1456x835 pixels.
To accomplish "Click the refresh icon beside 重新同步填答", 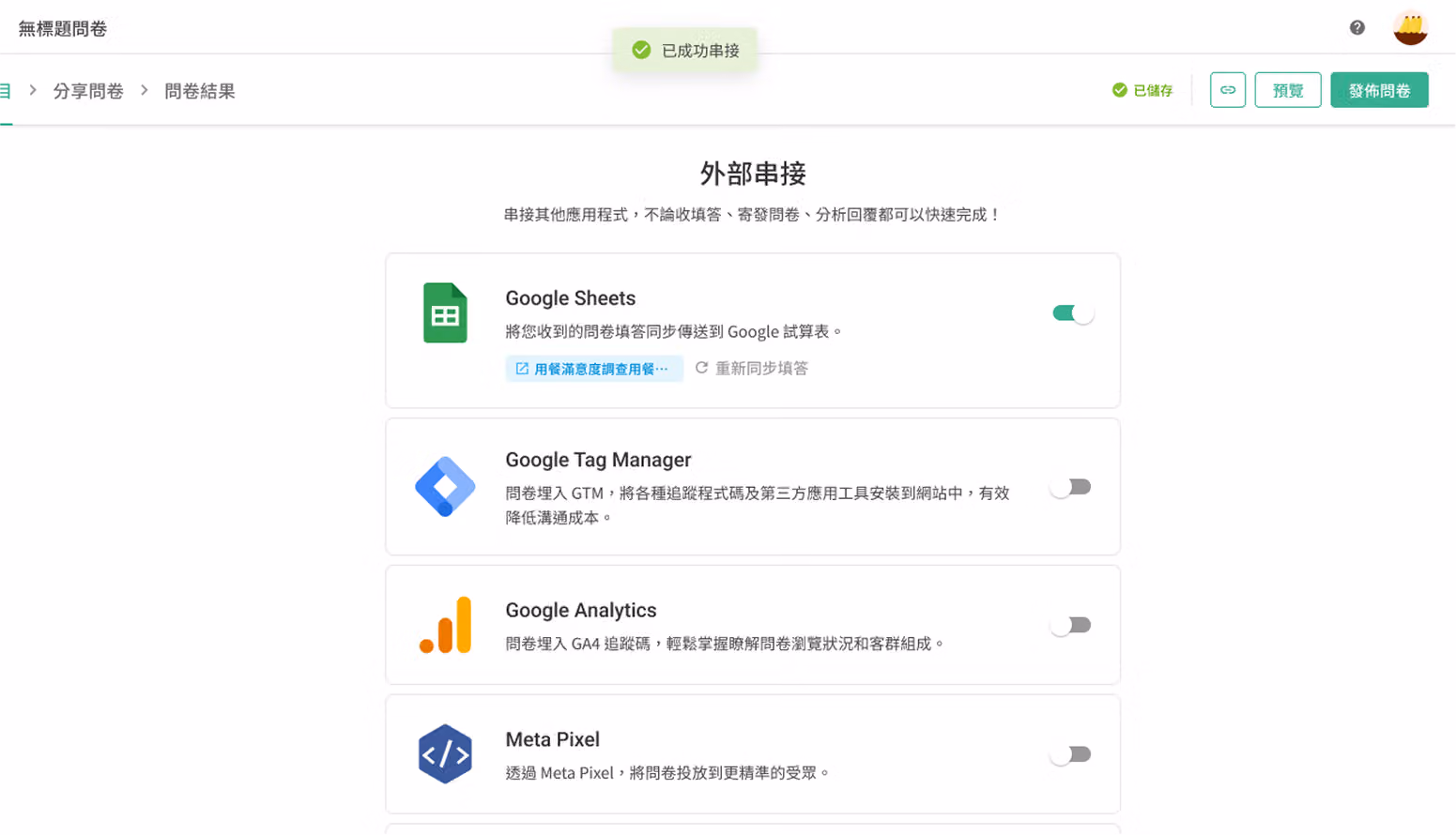I will 701,368.
